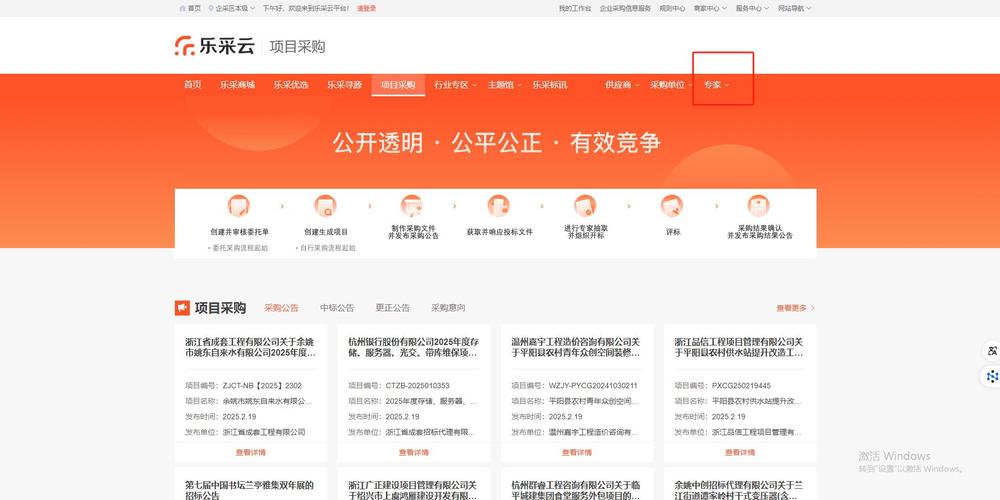
Task: Click 查看详情 on the WZJY-PYCG20241030211 card
Action: 577,452
